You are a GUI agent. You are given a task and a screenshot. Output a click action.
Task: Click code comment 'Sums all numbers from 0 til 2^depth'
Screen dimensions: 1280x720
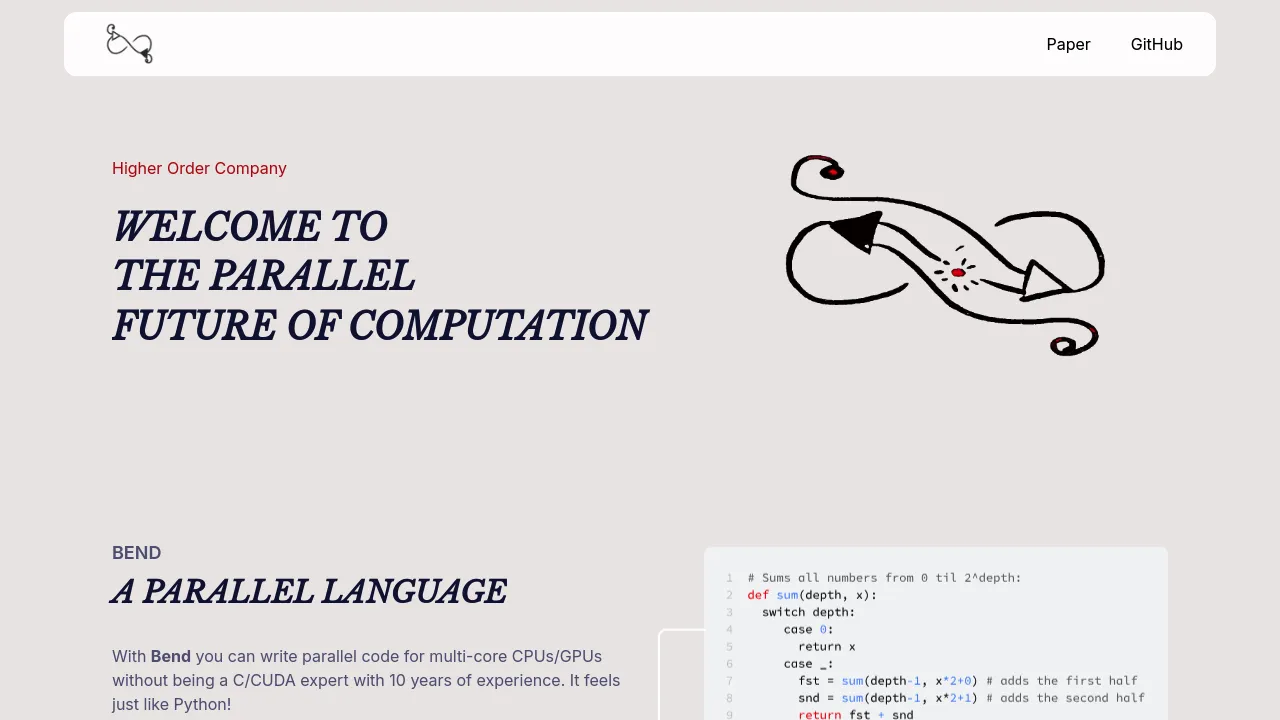[x=884, y=578]
